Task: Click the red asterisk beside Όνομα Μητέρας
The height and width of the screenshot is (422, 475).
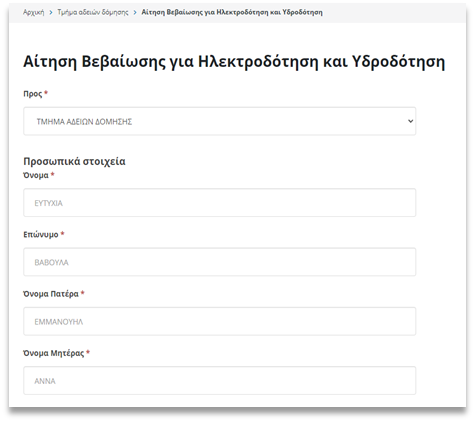Action: pyautogui.click(x=88, y=352)
